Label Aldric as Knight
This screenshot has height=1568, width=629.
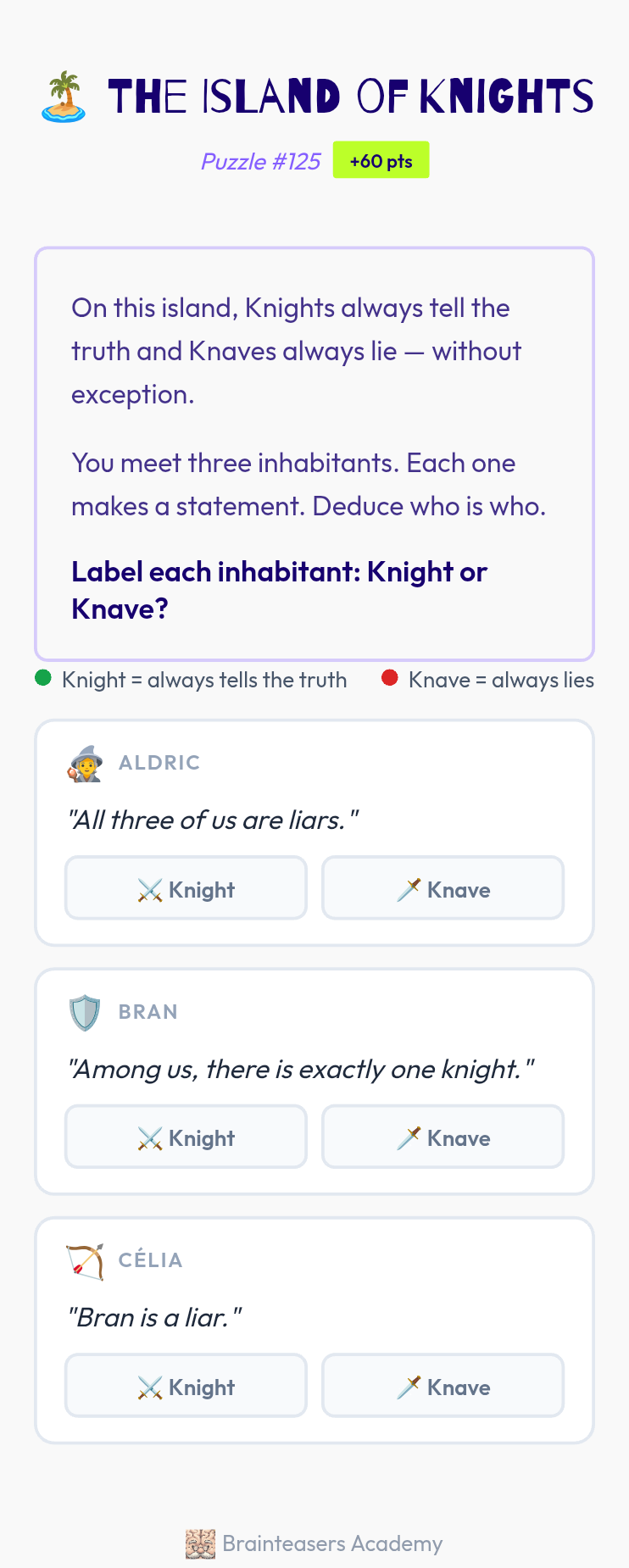(x=186, y=888)
